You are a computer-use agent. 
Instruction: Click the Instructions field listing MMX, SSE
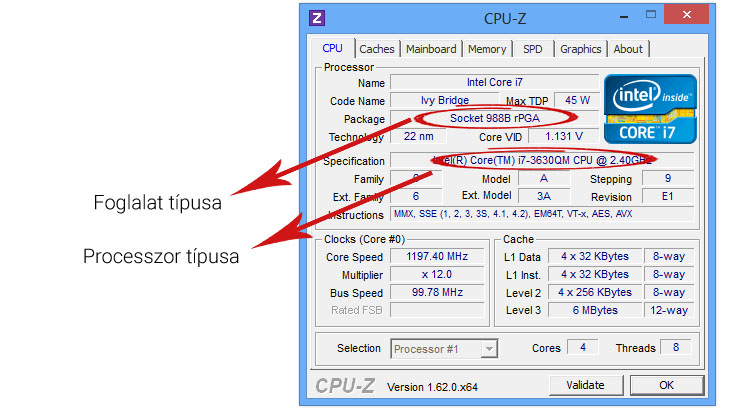(541, 215)
